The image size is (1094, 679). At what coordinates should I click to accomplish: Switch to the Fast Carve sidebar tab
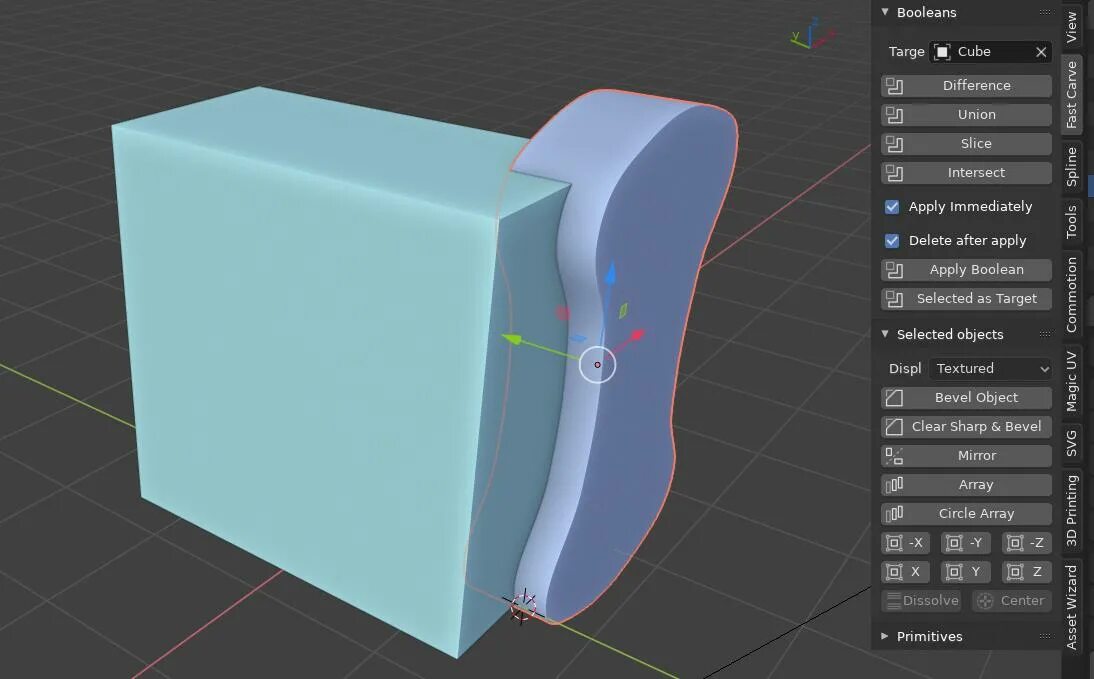pos(1072,95)
